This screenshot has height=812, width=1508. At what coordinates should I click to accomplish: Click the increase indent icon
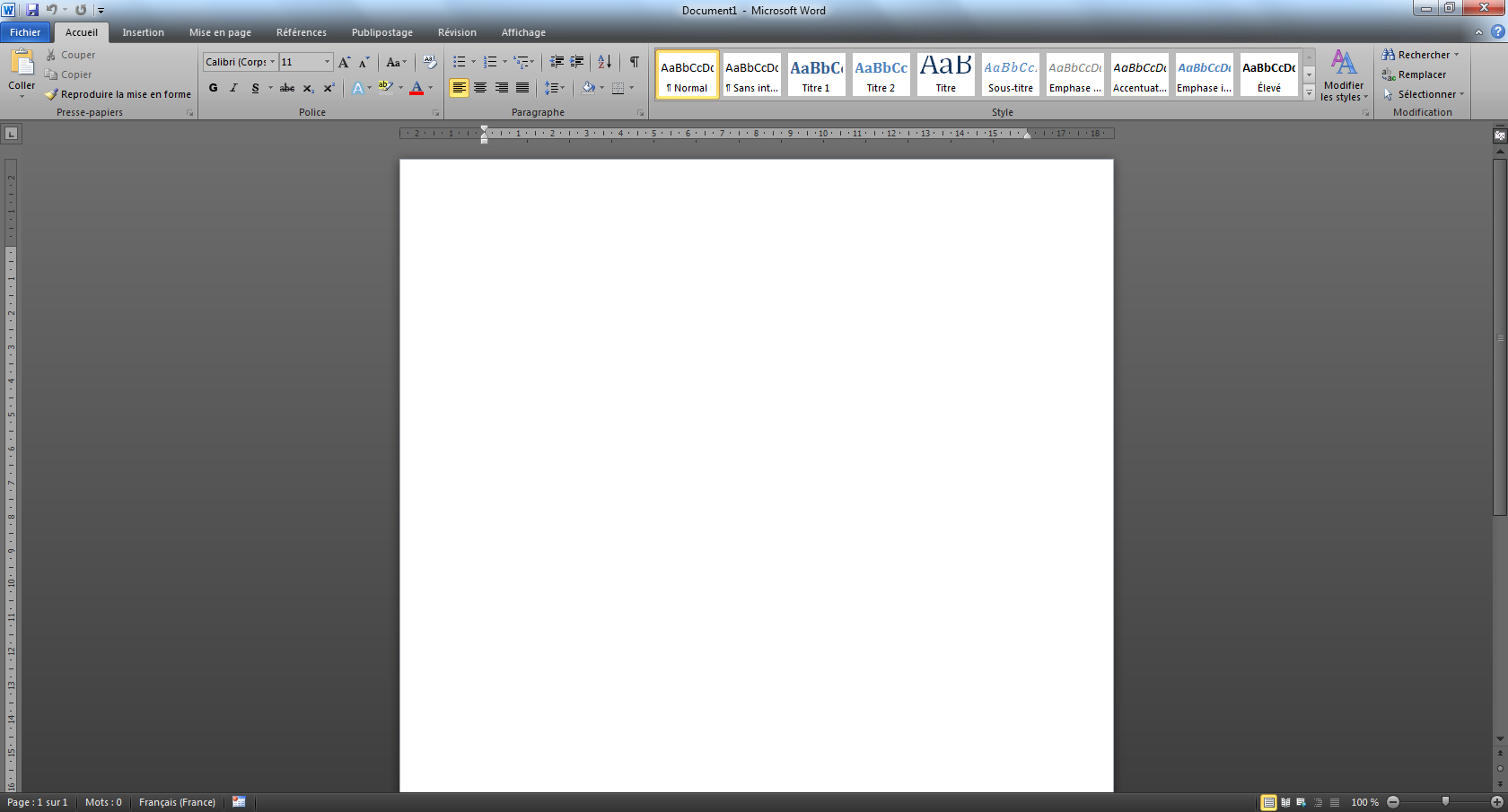pos(577,62)
